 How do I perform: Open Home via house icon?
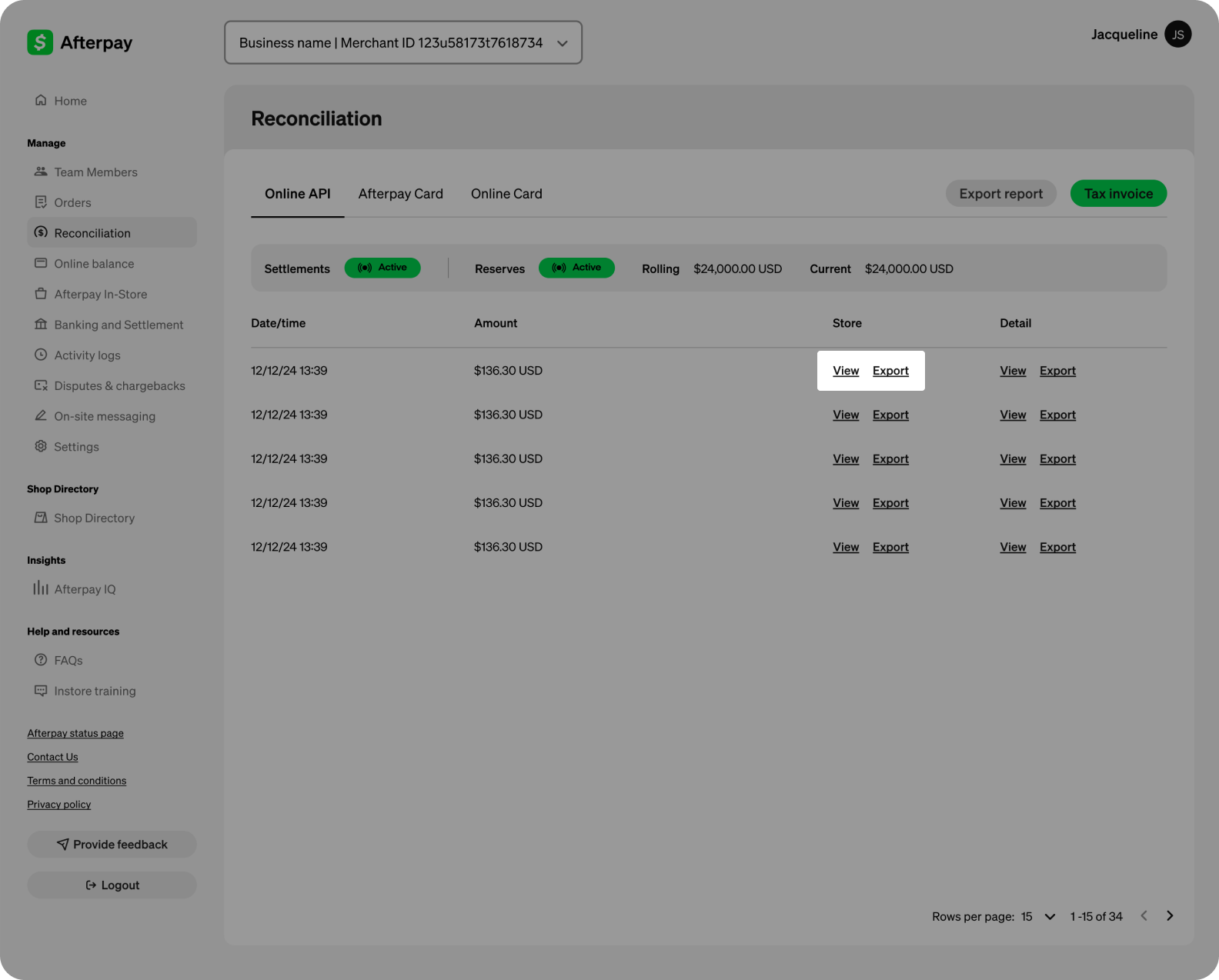pos(41,101)
